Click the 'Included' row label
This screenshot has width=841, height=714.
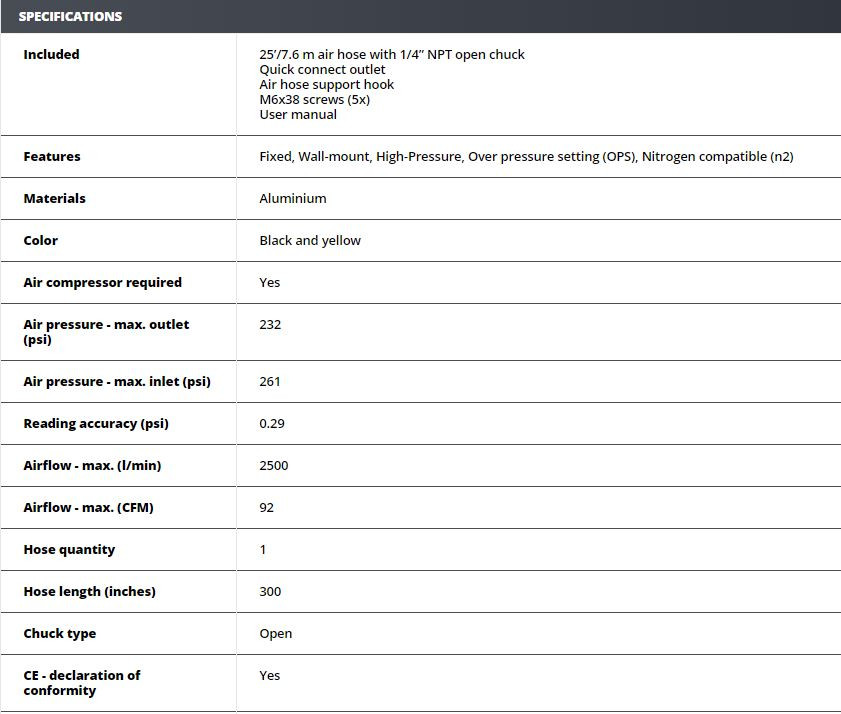click(x=51, y=55)
